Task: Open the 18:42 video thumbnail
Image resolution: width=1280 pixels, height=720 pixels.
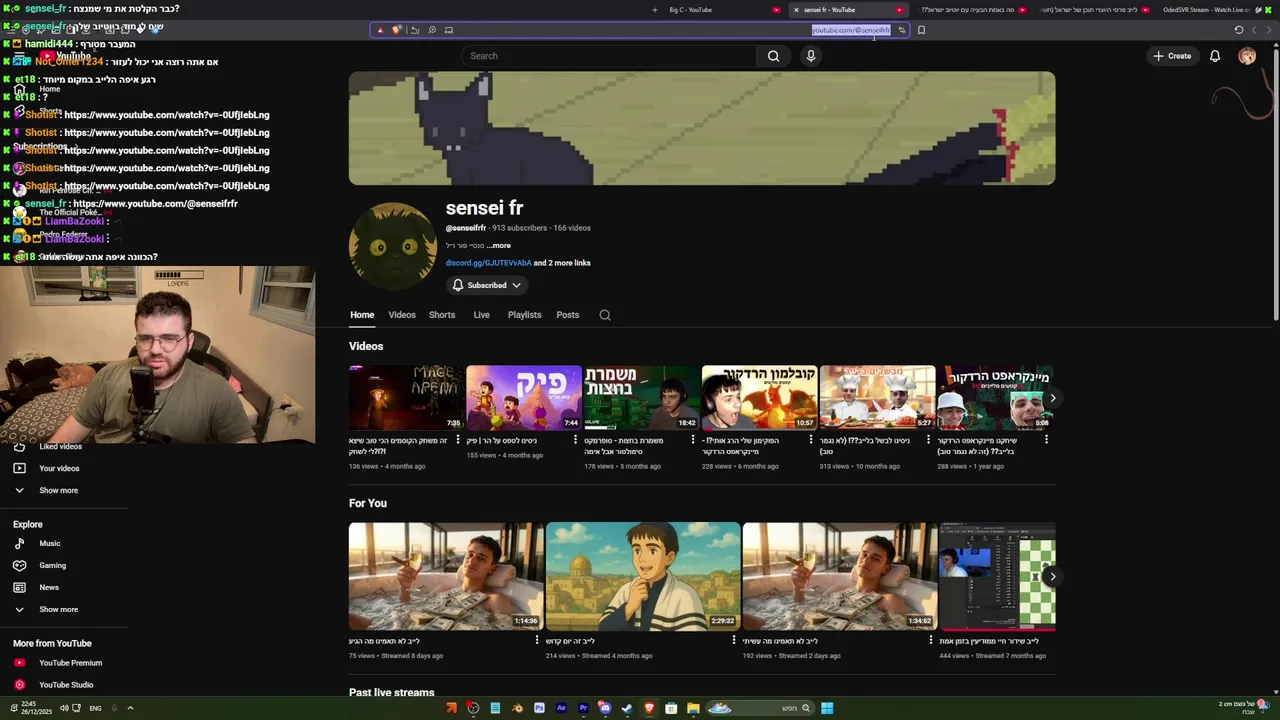Action: pyautogui.click(x=642, y=398)
